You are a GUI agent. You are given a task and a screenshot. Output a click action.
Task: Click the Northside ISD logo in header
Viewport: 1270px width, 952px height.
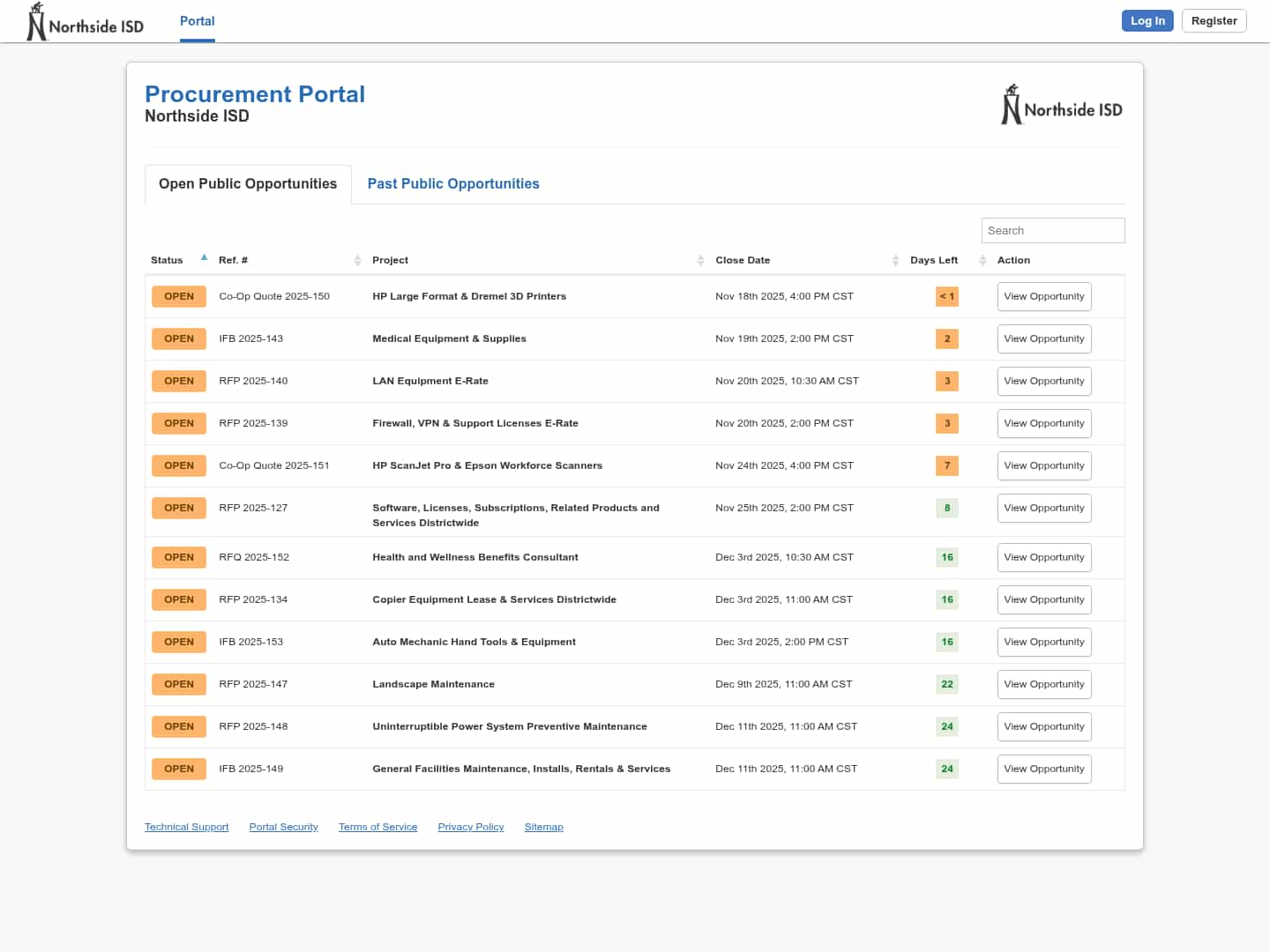coord(86,22)
